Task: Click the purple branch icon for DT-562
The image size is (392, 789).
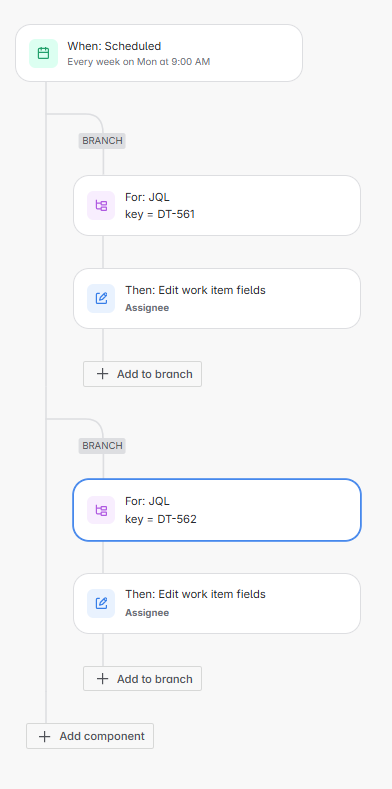Action: [x=101, y=510]
